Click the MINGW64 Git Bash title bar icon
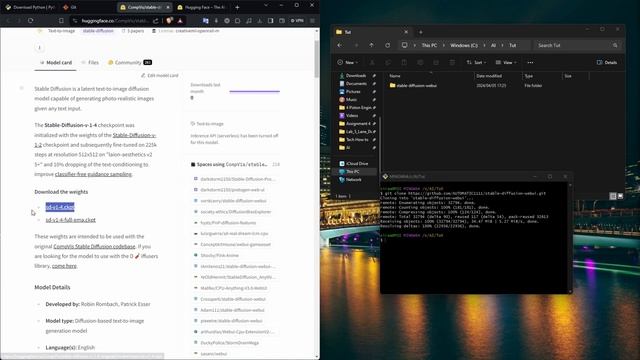This screenshot has width=640, height=360. pyautogui.click(x=385, y=176)
